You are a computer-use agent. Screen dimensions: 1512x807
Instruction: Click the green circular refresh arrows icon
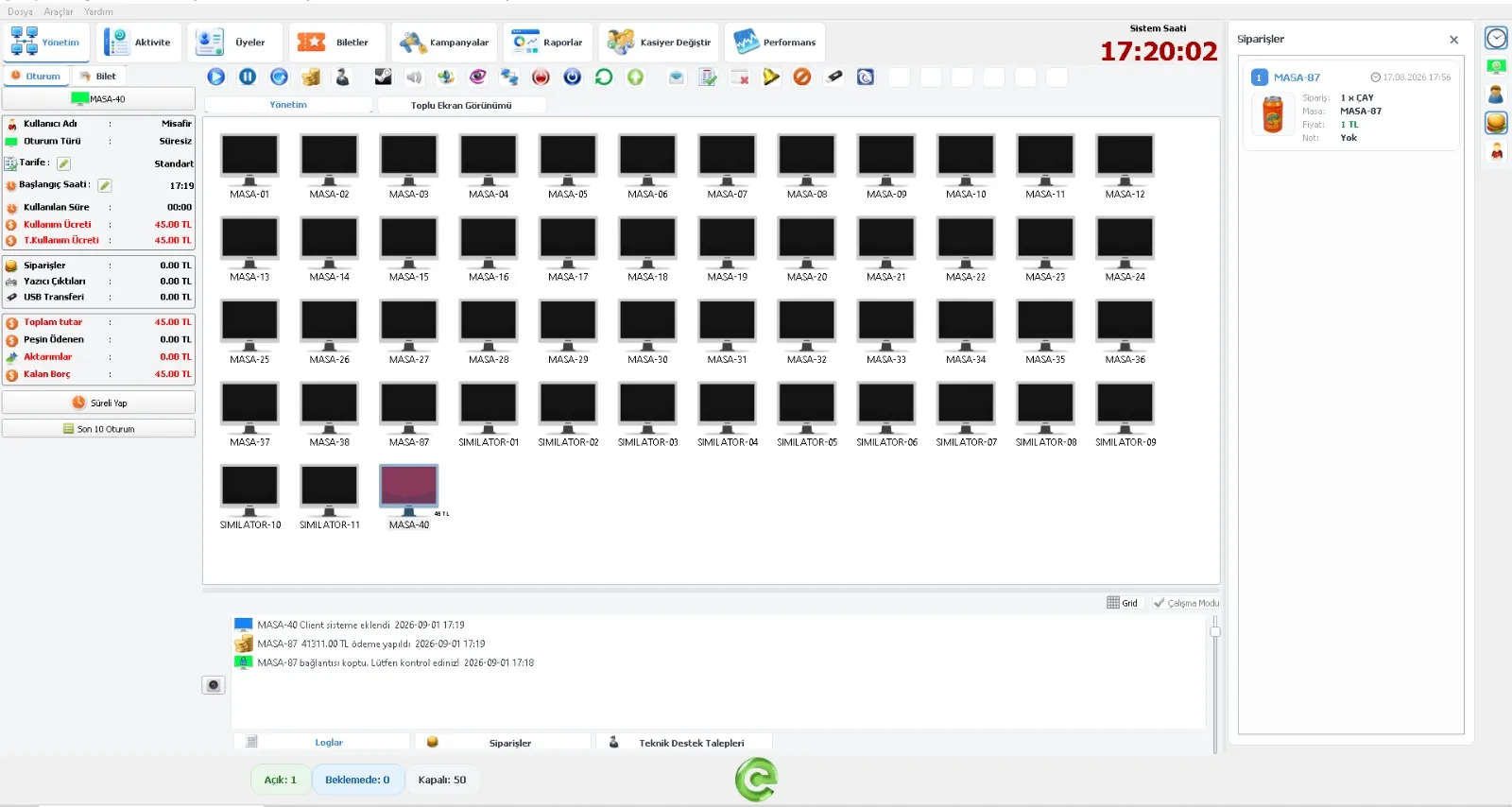pyautogui.click(x=604, y=77)
